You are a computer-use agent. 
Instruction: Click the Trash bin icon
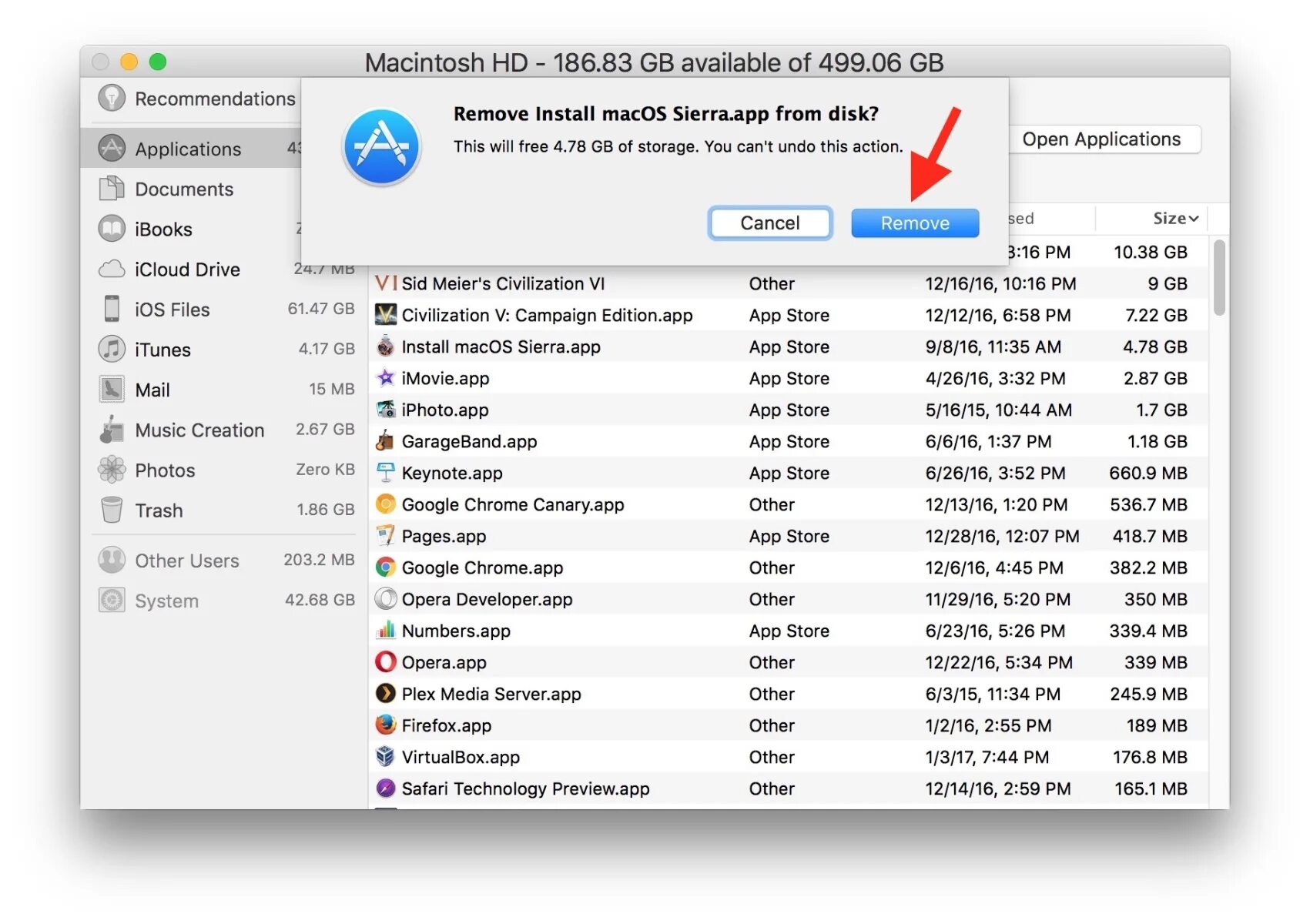point(112,509)
